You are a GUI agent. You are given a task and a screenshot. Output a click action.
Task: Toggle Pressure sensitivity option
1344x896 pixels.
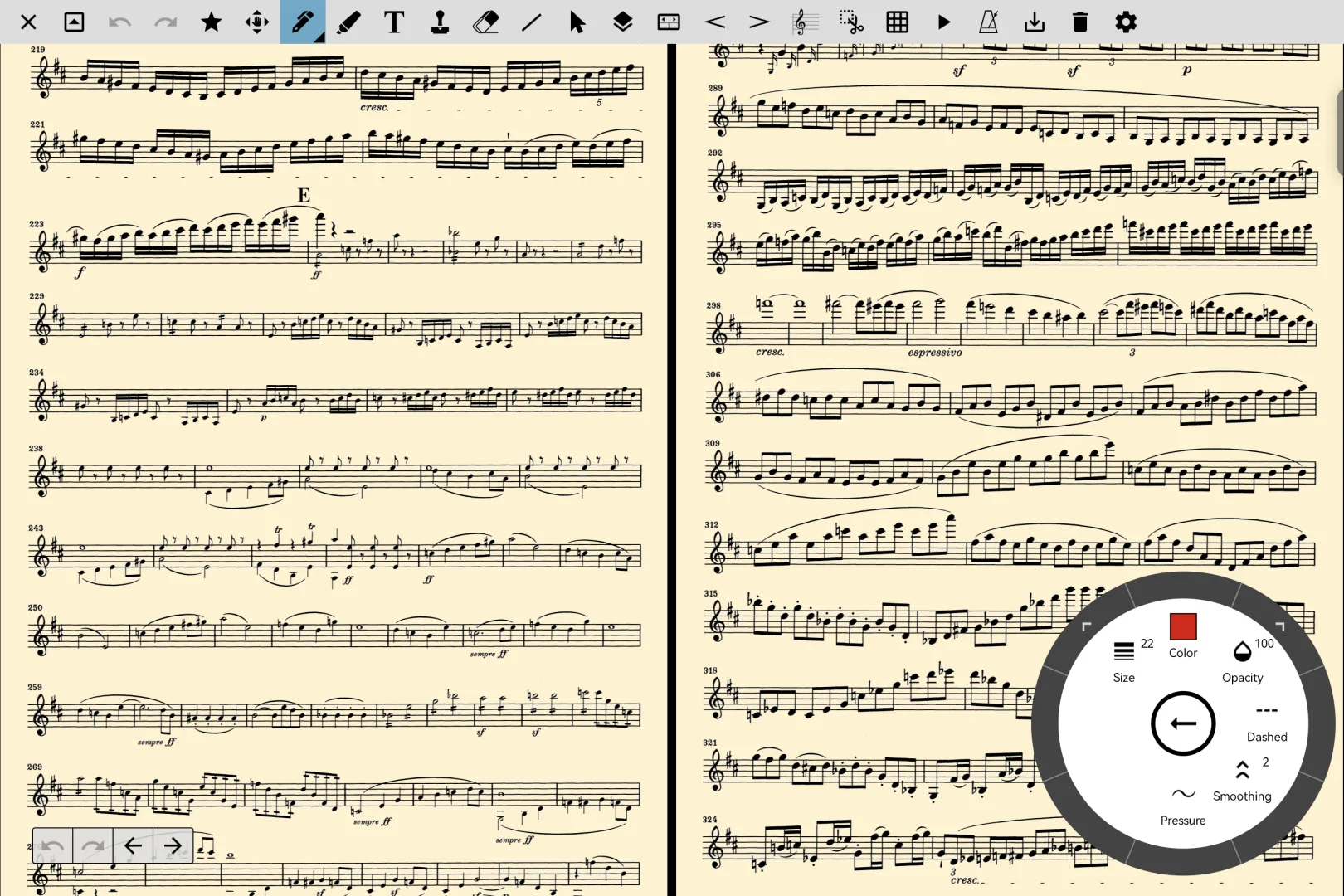(x=1183, y=806)
